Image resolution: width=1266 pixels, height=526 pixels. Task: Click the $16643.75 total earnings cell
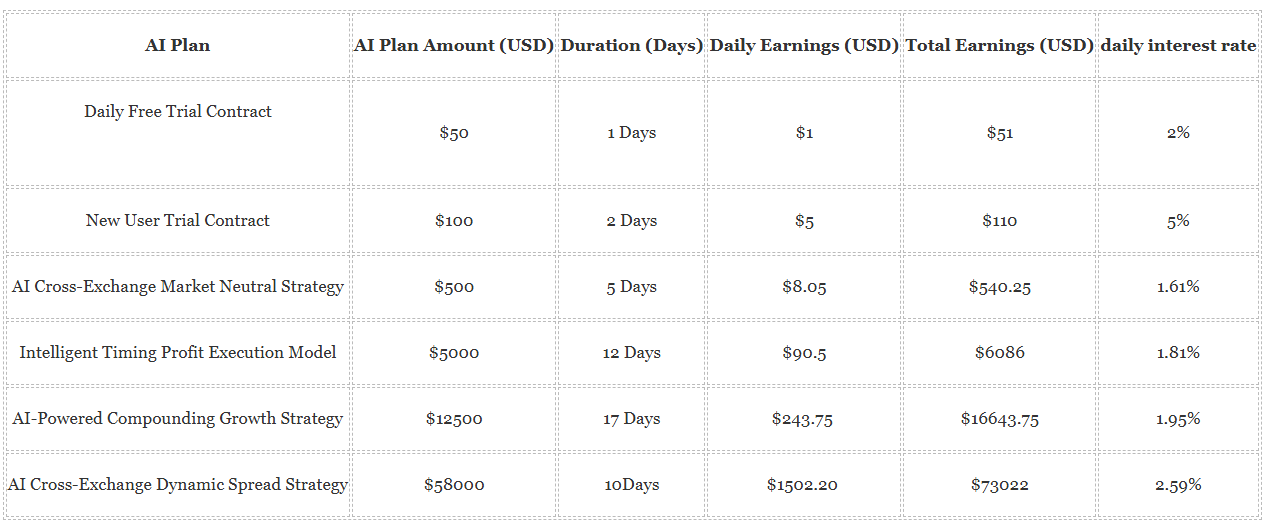(1000, 418)
